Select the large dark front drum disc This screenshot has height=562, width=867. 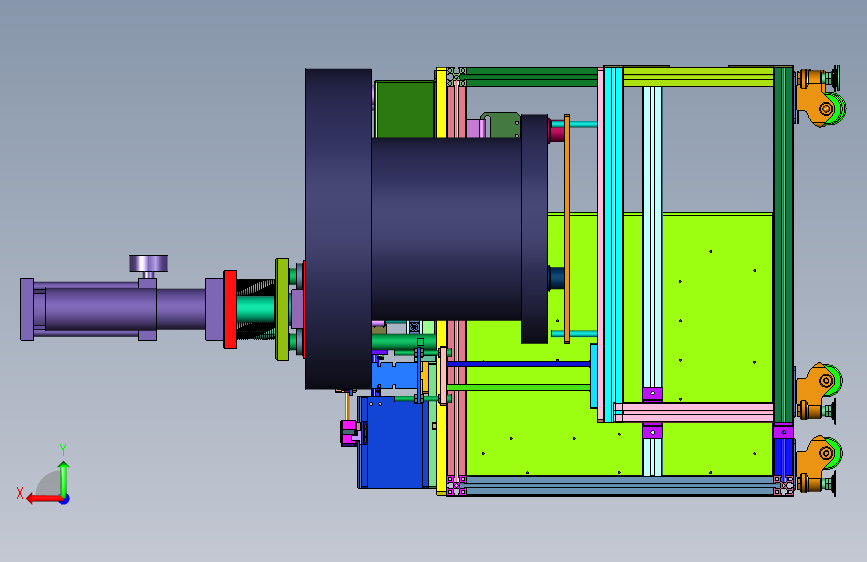tap(338, 229)
